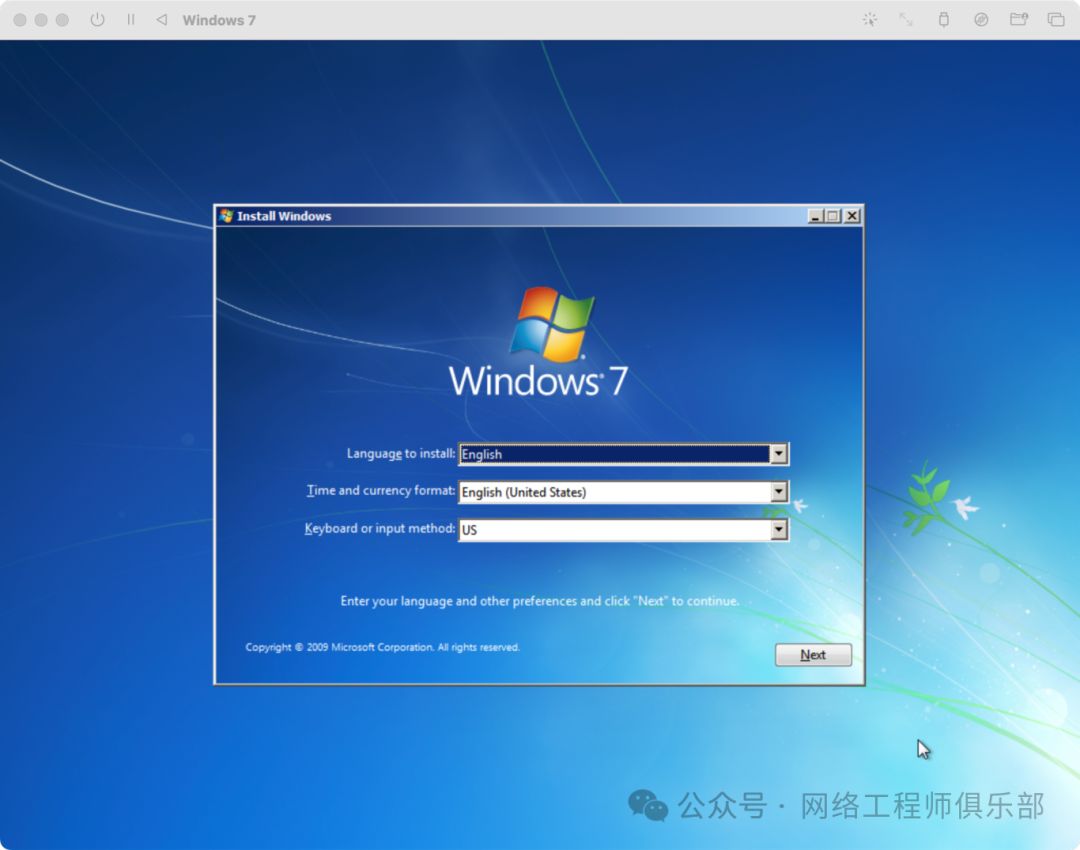Minimize the Install Windows dialog
Viewport: 1080px width, 850px height.
pos(816,216)
